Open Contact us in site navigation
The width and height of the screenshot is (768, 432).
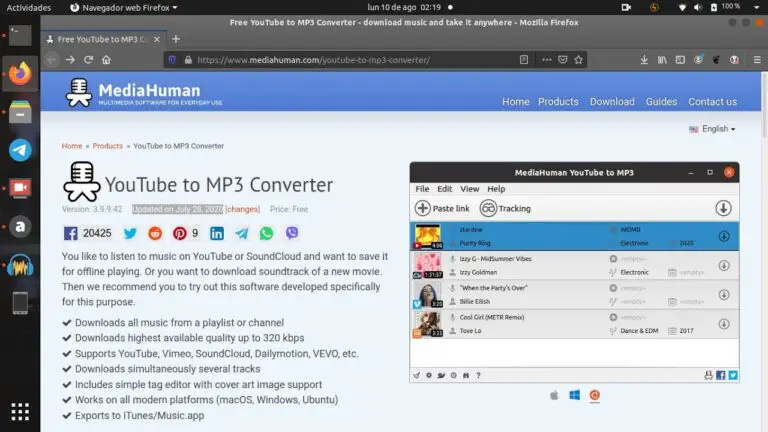[x=713, y=102]
